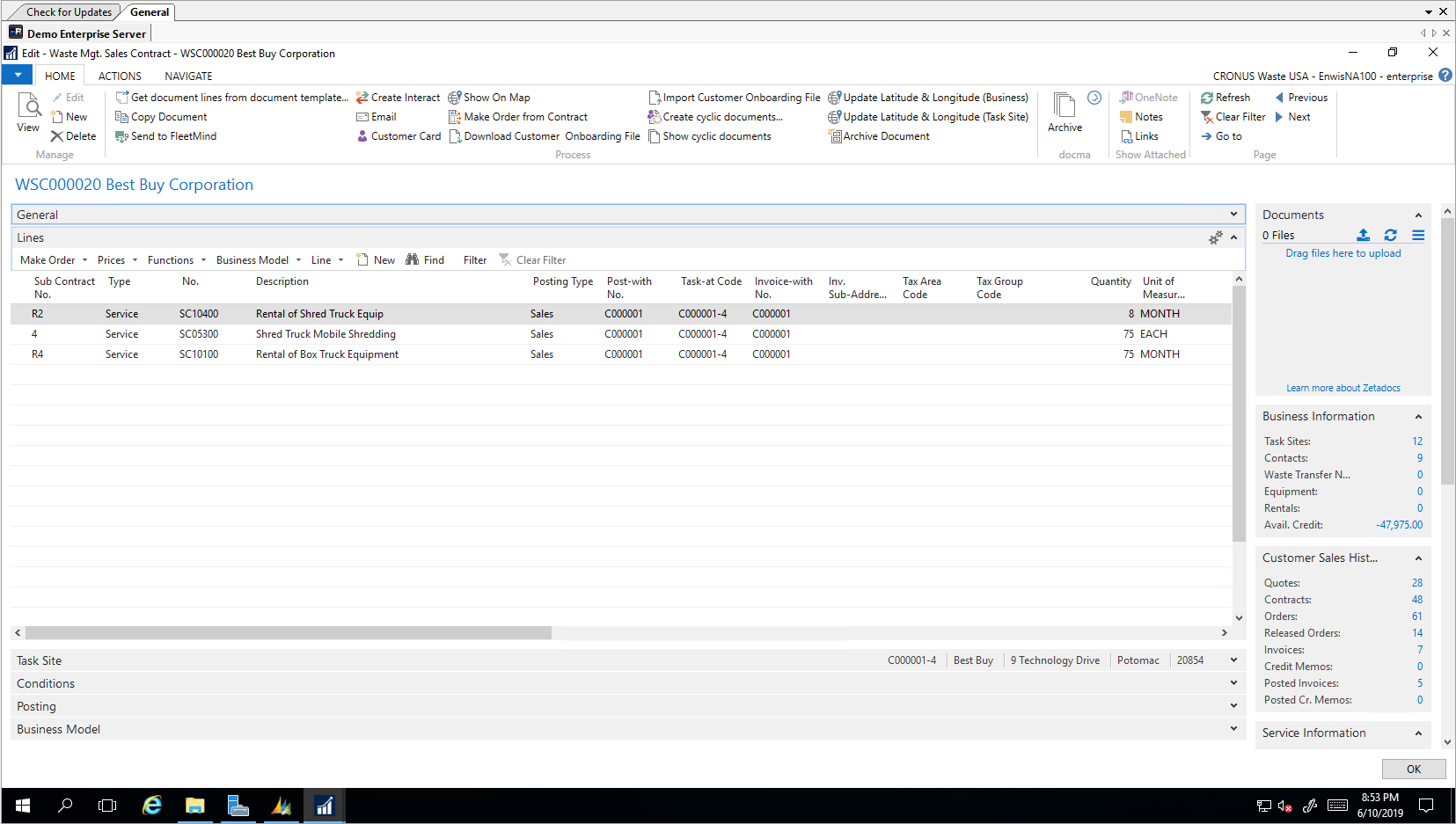Image resolution: width=1456 pixels, height=824 pixels.
Task: Click the help question mark icon
Action: pyautogui.click(x=1445, y=76)
